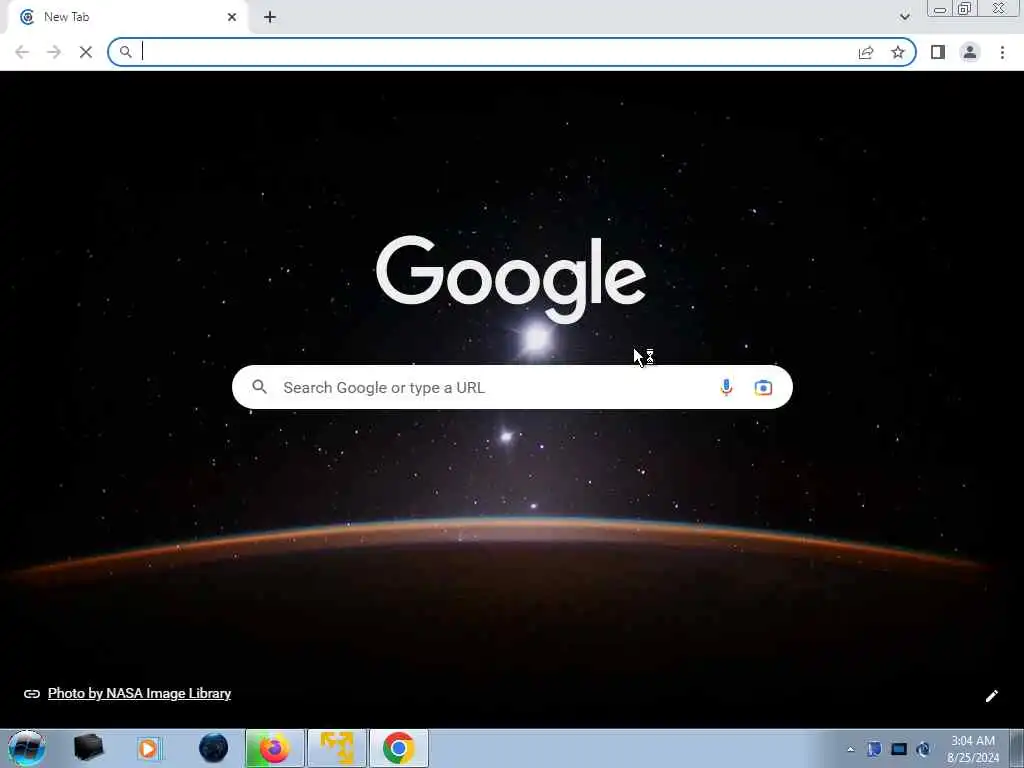This screenshot has width=1024, height=768.
Task: Open the Windows Start menu orb
Action: click(27, 748)
